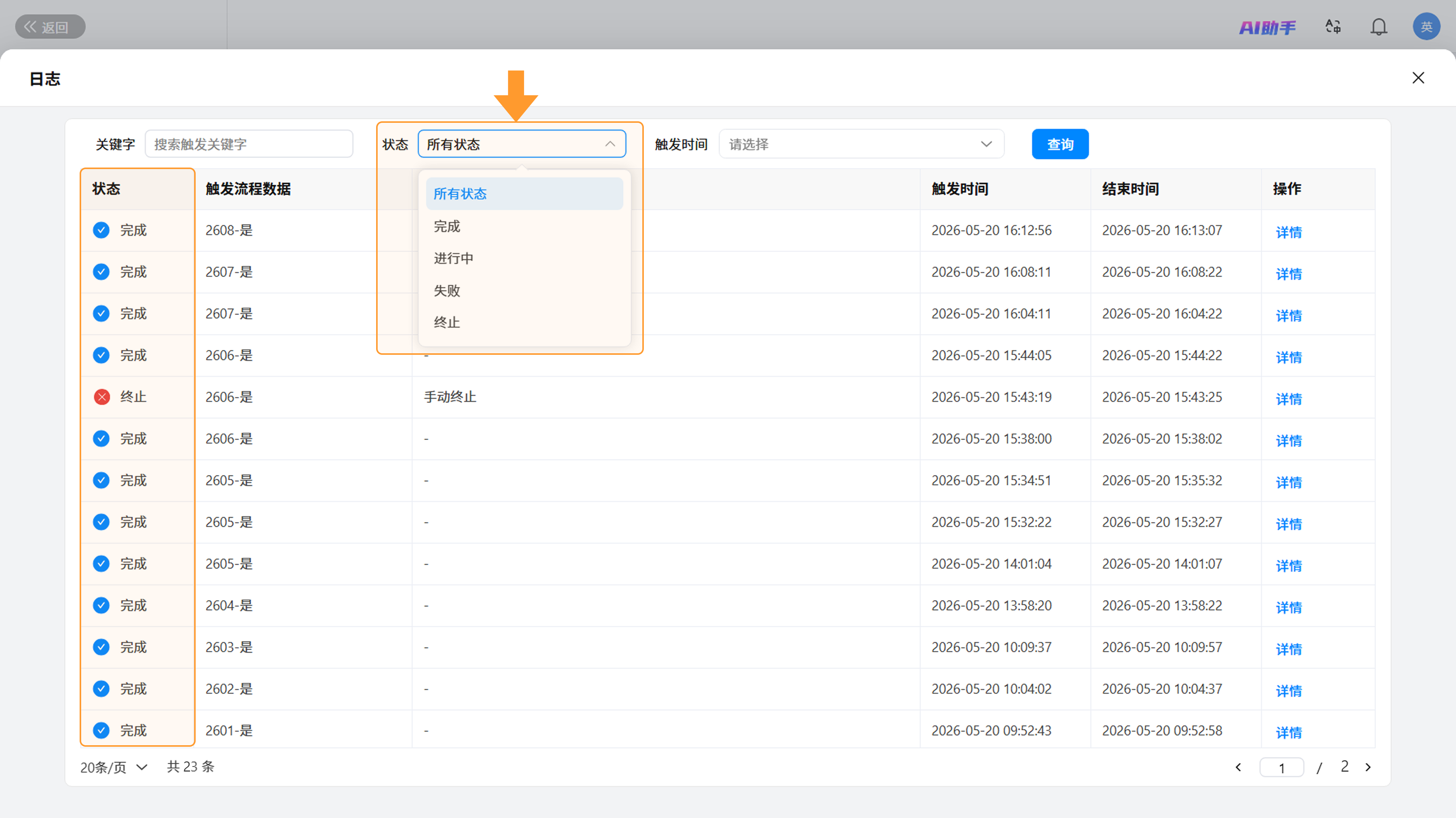1456x818 pixels.
Task: Open 详情 for the 09:52:43 log row
Action: [x=1289, y=732]
